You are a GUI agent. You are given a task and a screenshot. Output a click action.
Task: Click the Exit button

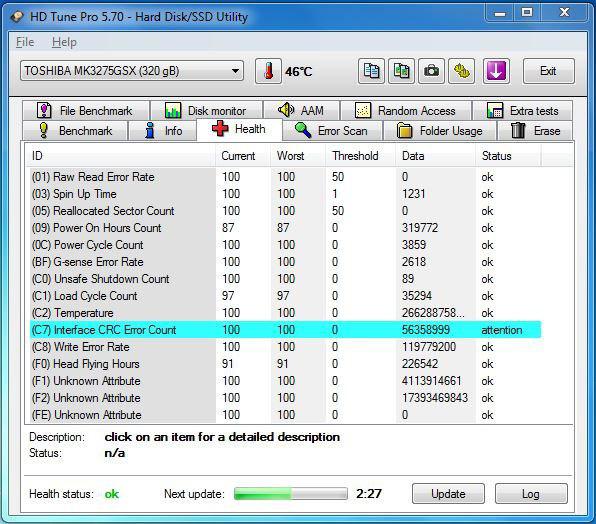coord(548,71)
